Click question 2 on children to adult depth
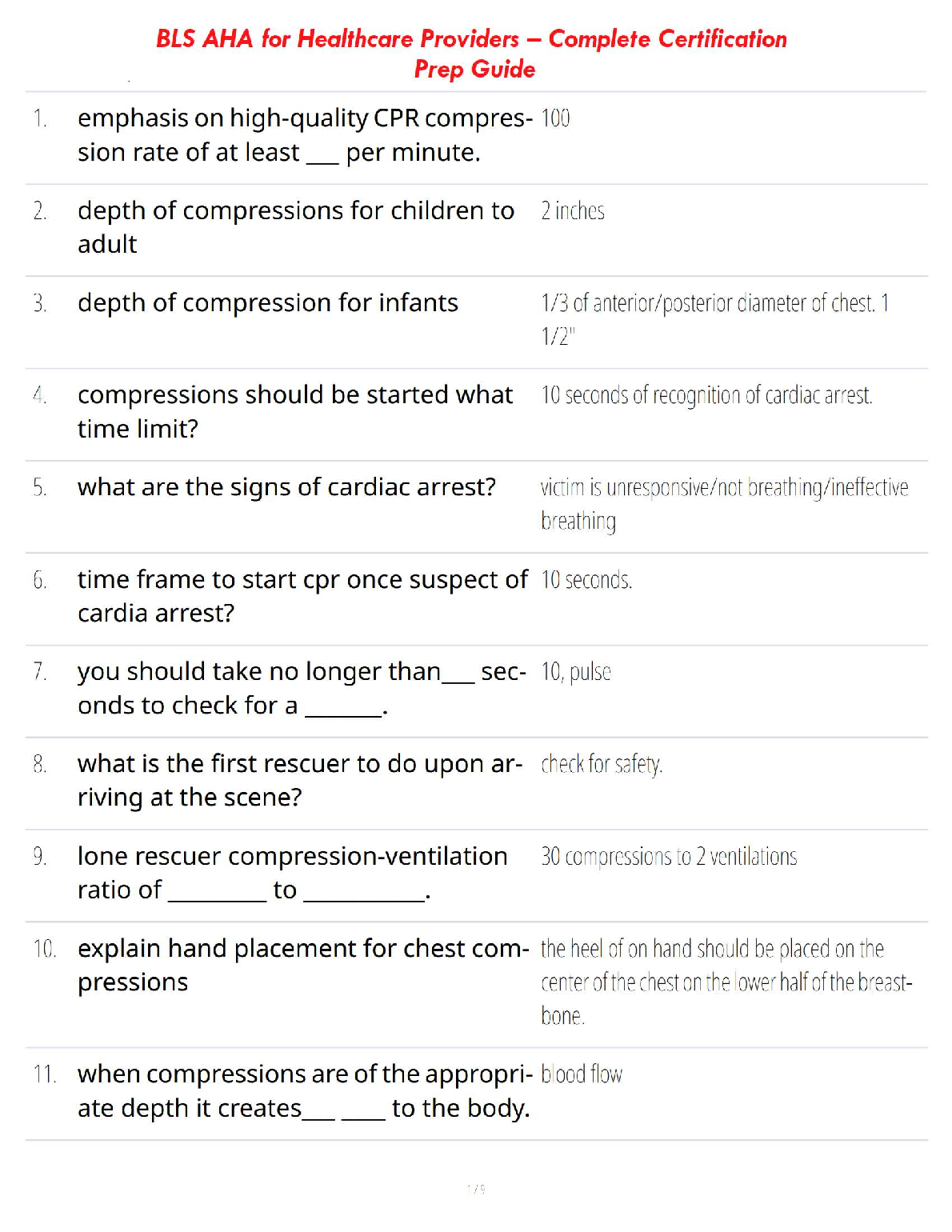The image size is (952, 1232). click(x=295, y=227)
